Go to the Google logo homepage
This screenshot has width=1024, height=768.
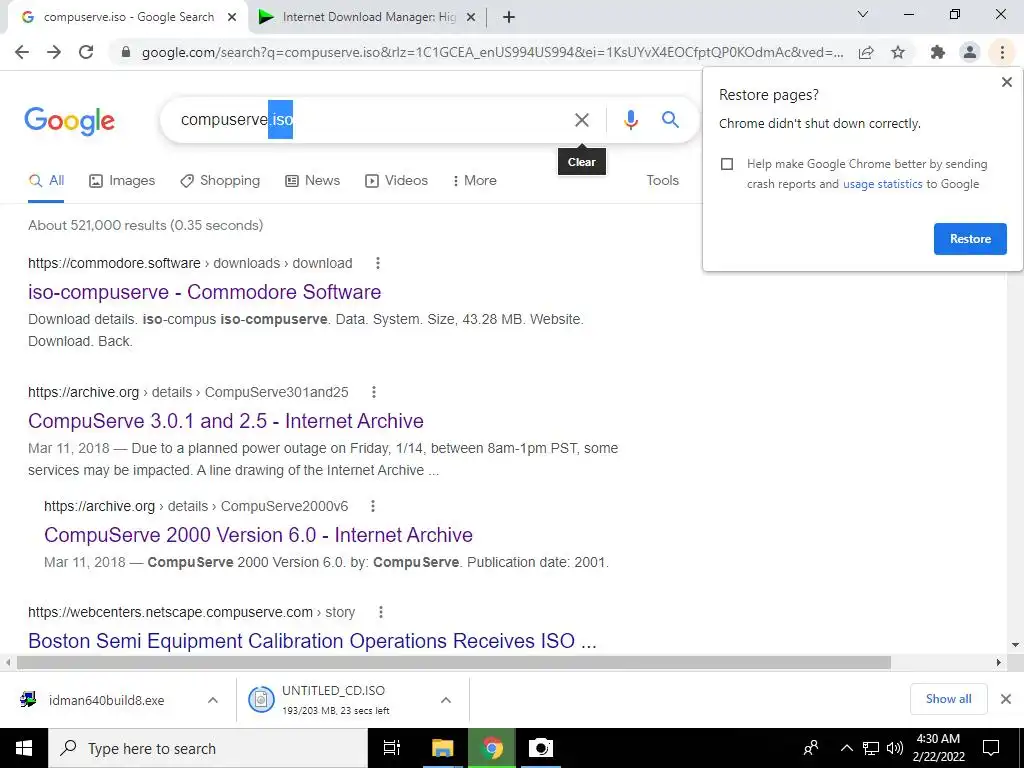click(69, 121)
